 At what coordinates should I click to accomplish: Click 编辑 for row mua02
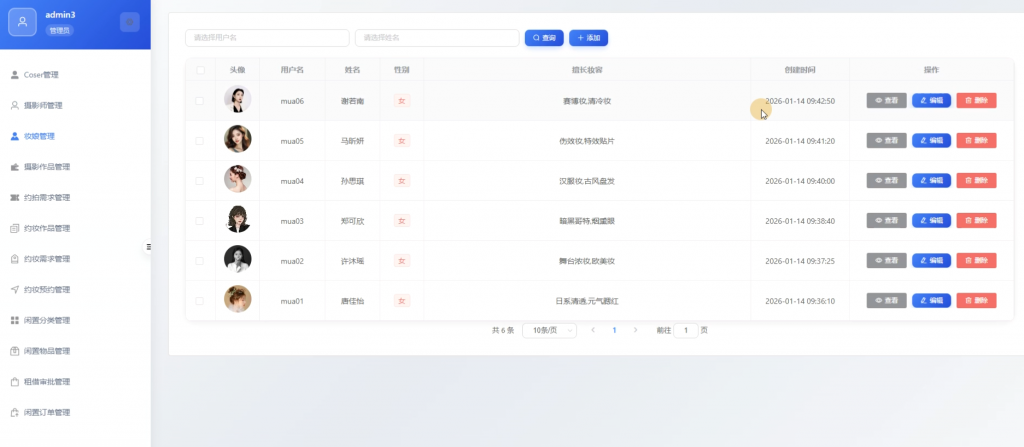[x=931, y=261]
